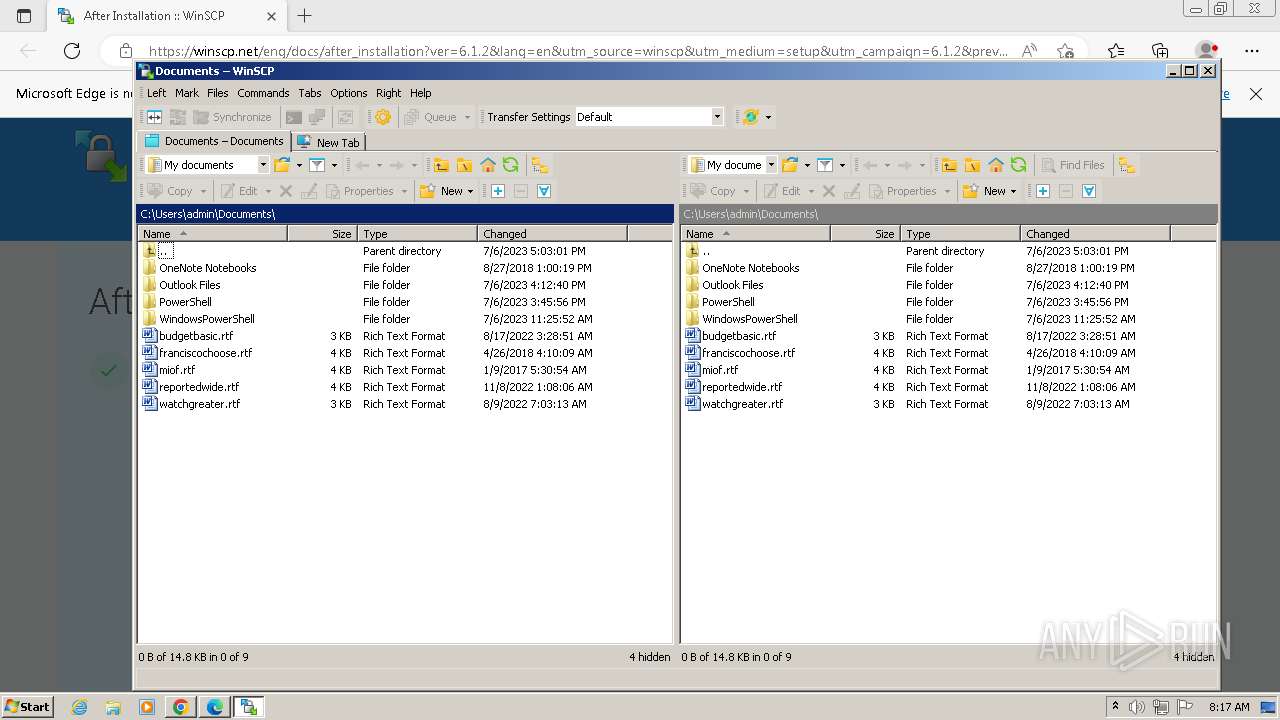Viewport: 1280px width, 720px height.
Task: Click Internet Explorer icon in the taskbar
Action: tap(80, 707)
